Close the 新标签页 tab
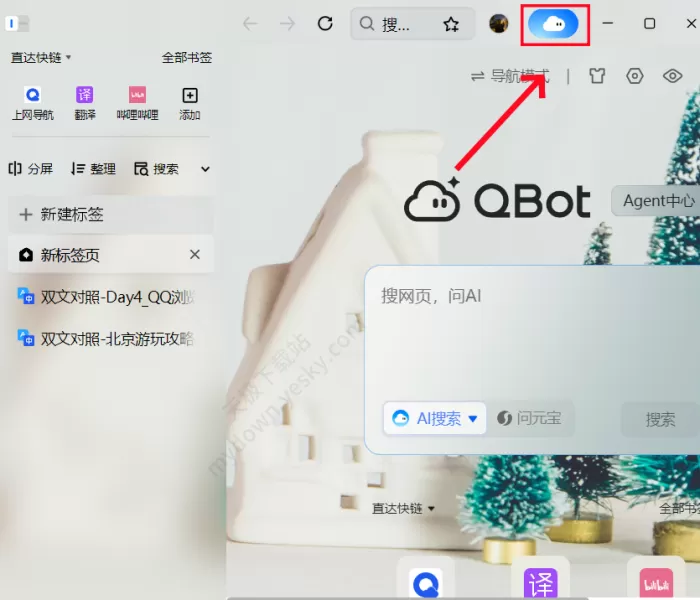Screen dimensions: 700x600 [x=195, y=254]
